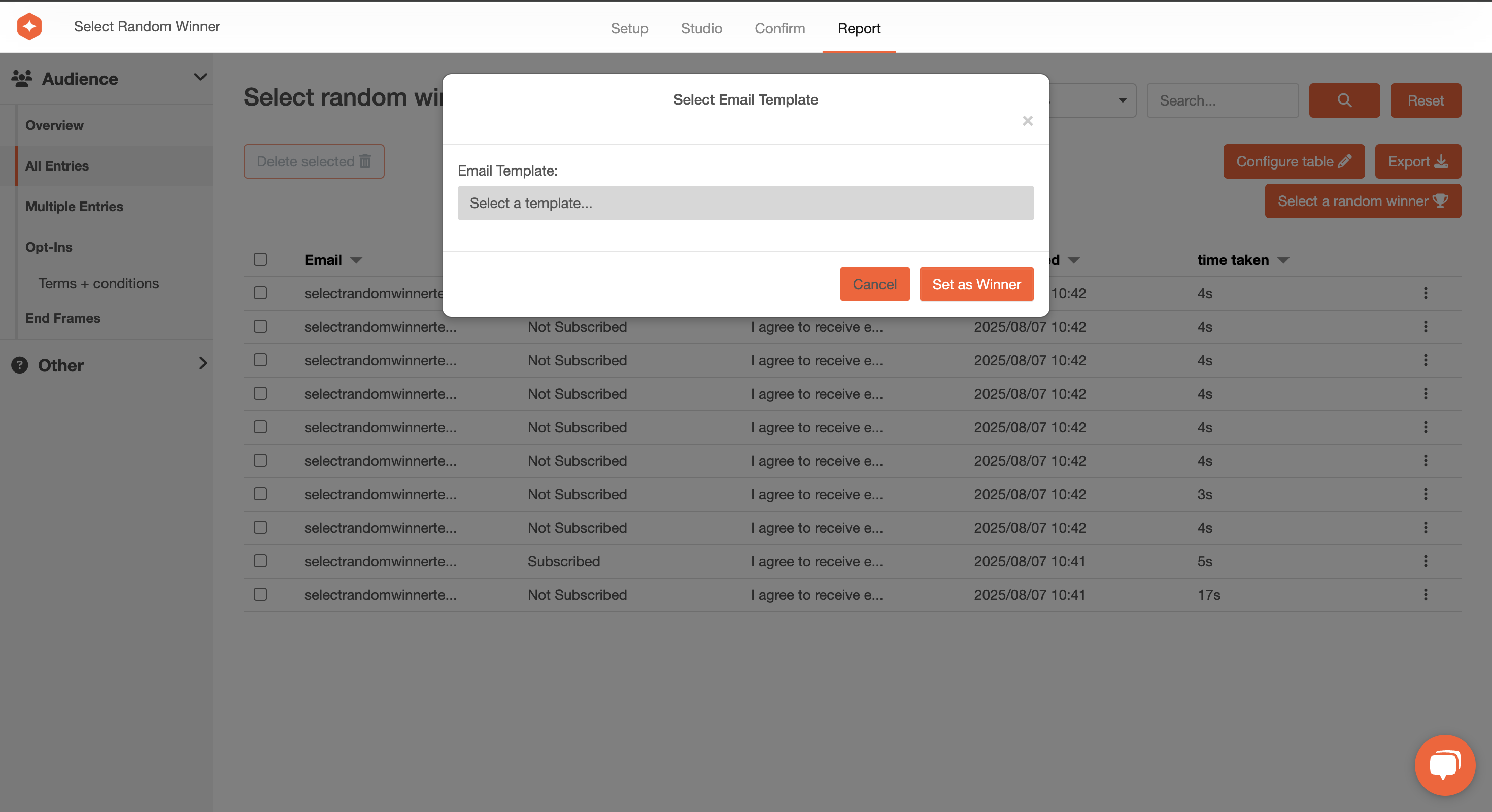Open kebab menu for the Subscribed entry
Screen dimensions: 1492x812
point(1425,561)
